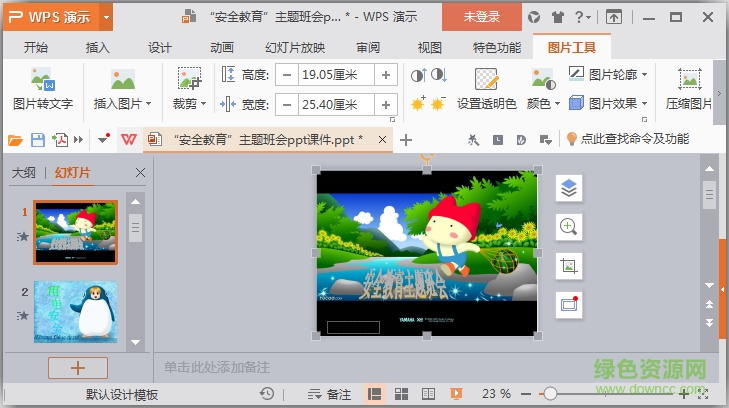
Task: Click the open folder icon in quick toolbar
Action: (15, 140)
